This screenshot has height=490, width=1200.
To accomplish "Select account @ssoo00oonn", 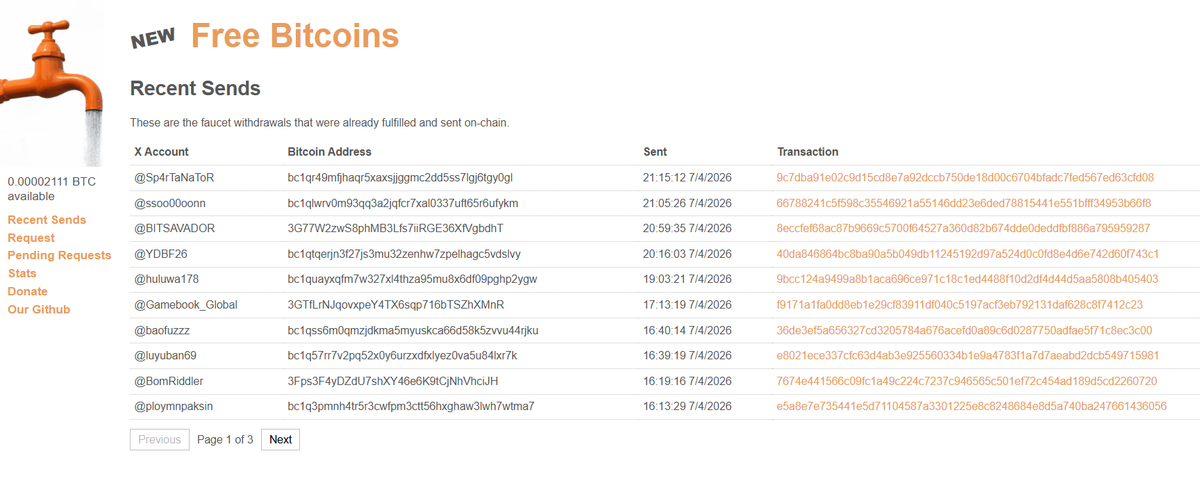I will coord(170,203).
